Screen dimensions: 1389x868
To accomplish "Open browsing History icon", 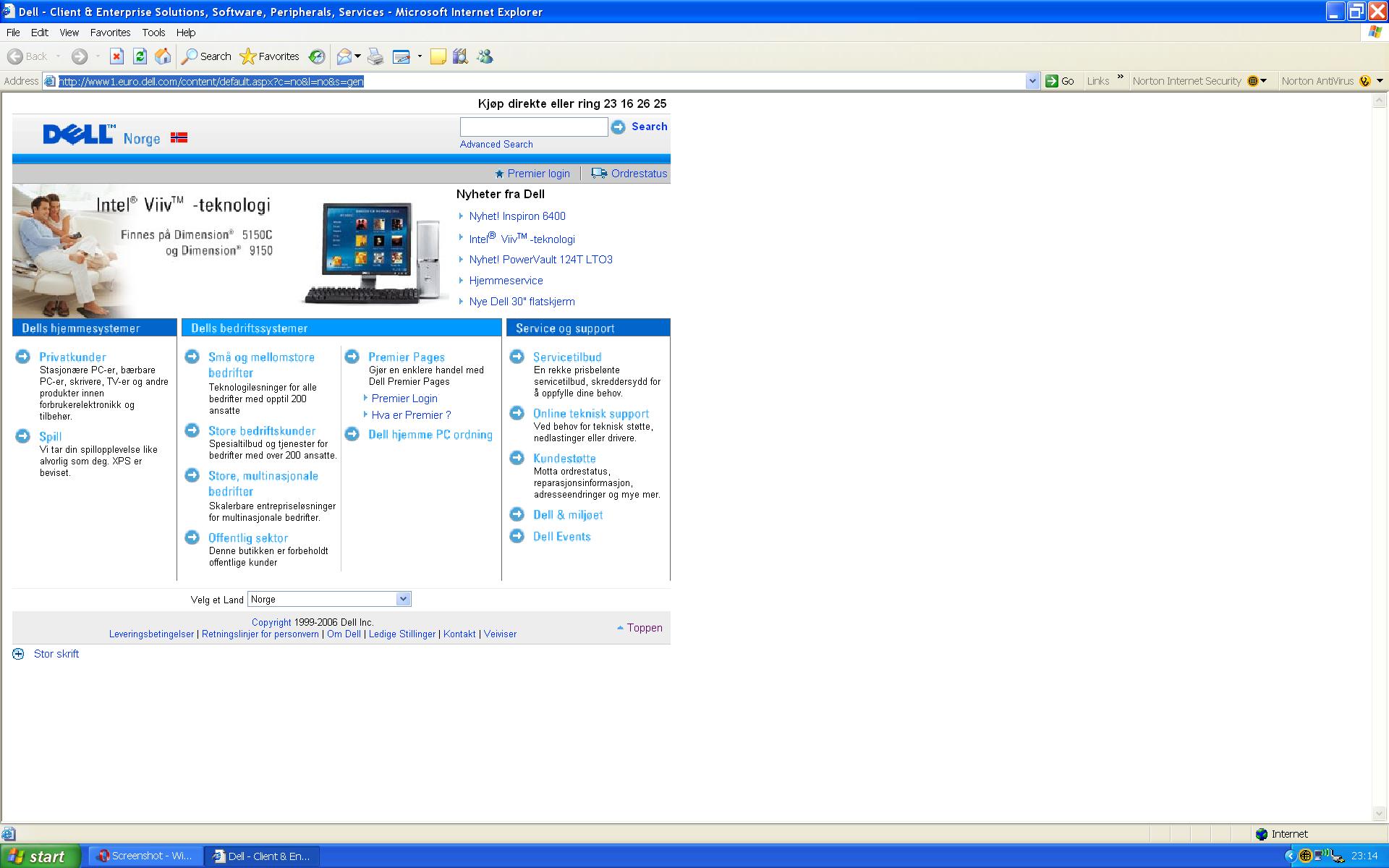I will (317, 56).
